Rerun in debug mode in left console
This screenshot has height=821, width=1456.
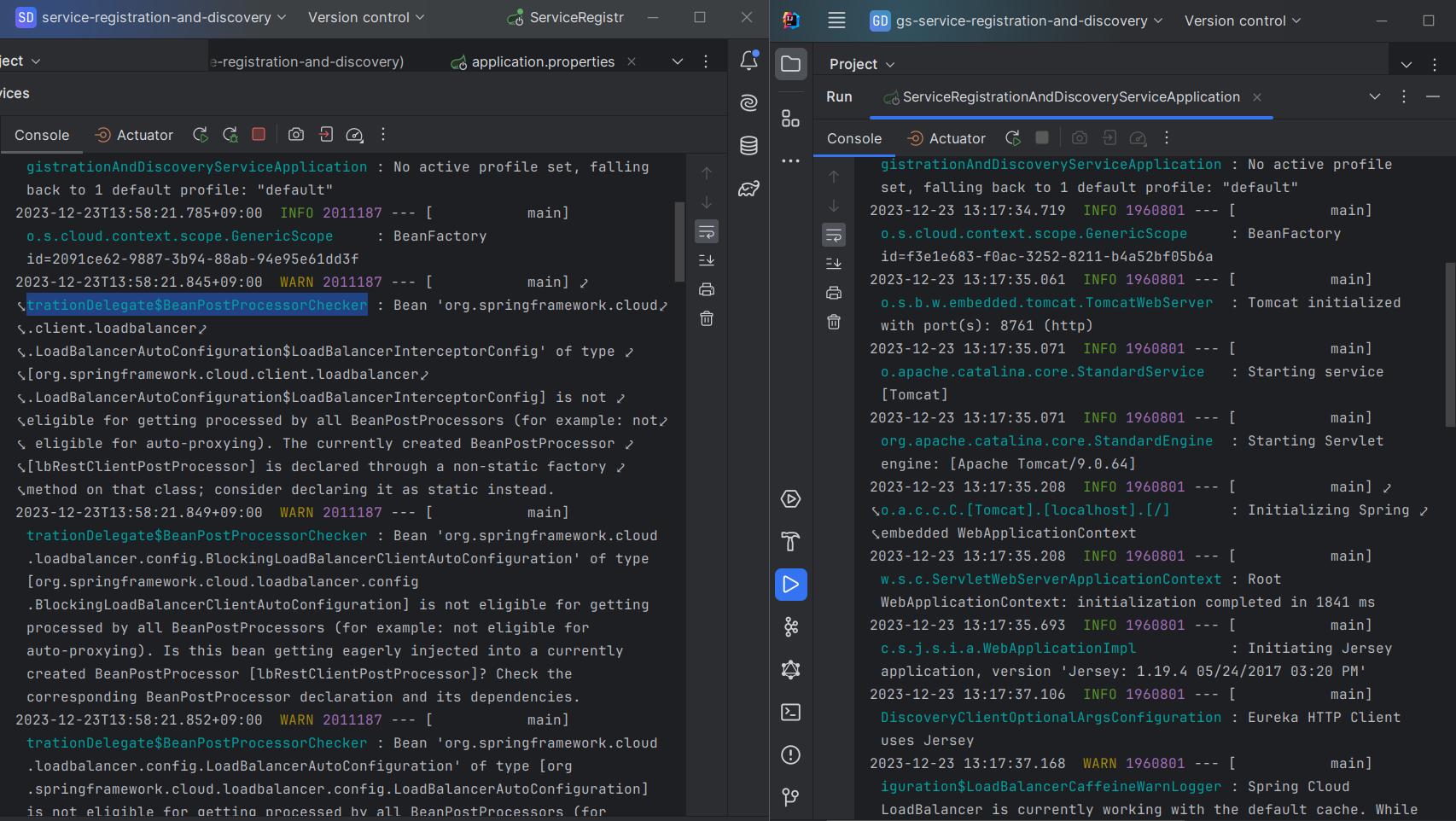click(x=230, y=135)
